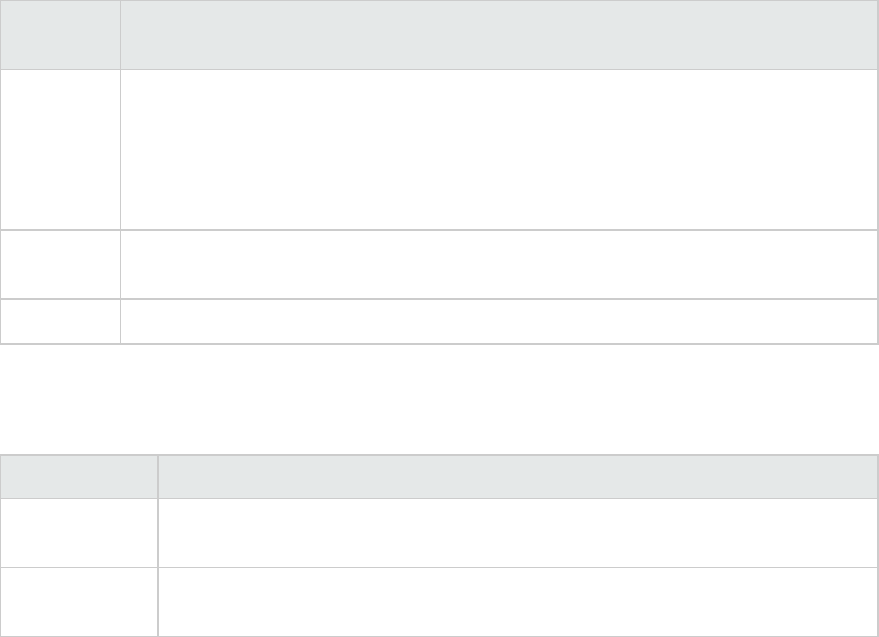879x637 pixels.
Task: Click bottom table last row wide cell
Action: [x=517, y=602]
